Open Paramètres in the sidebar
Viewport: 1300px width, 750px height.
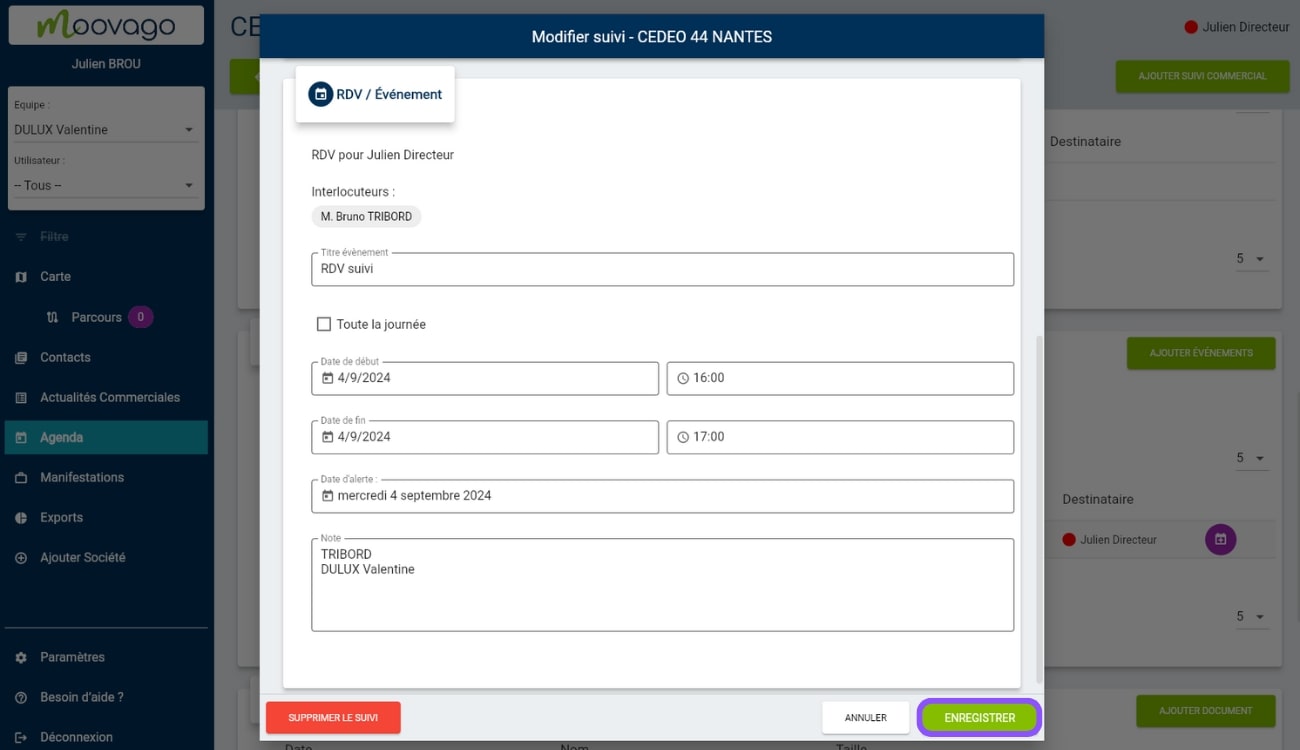tap(106, 657)
